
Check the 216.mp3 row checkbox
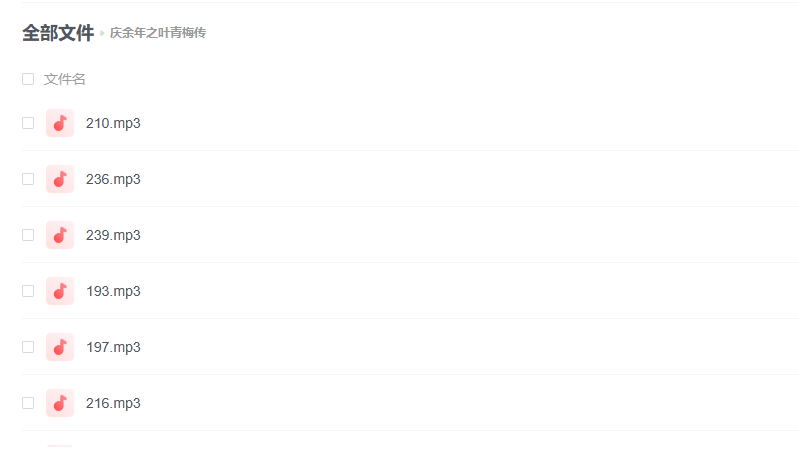click(28, 403)
